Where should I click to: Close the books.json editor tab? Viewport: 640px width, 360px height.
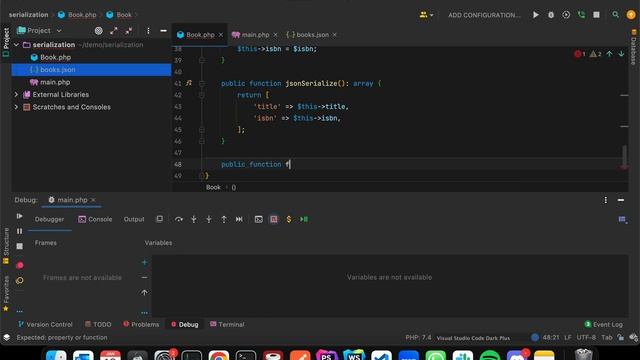[x=335, y=35]
